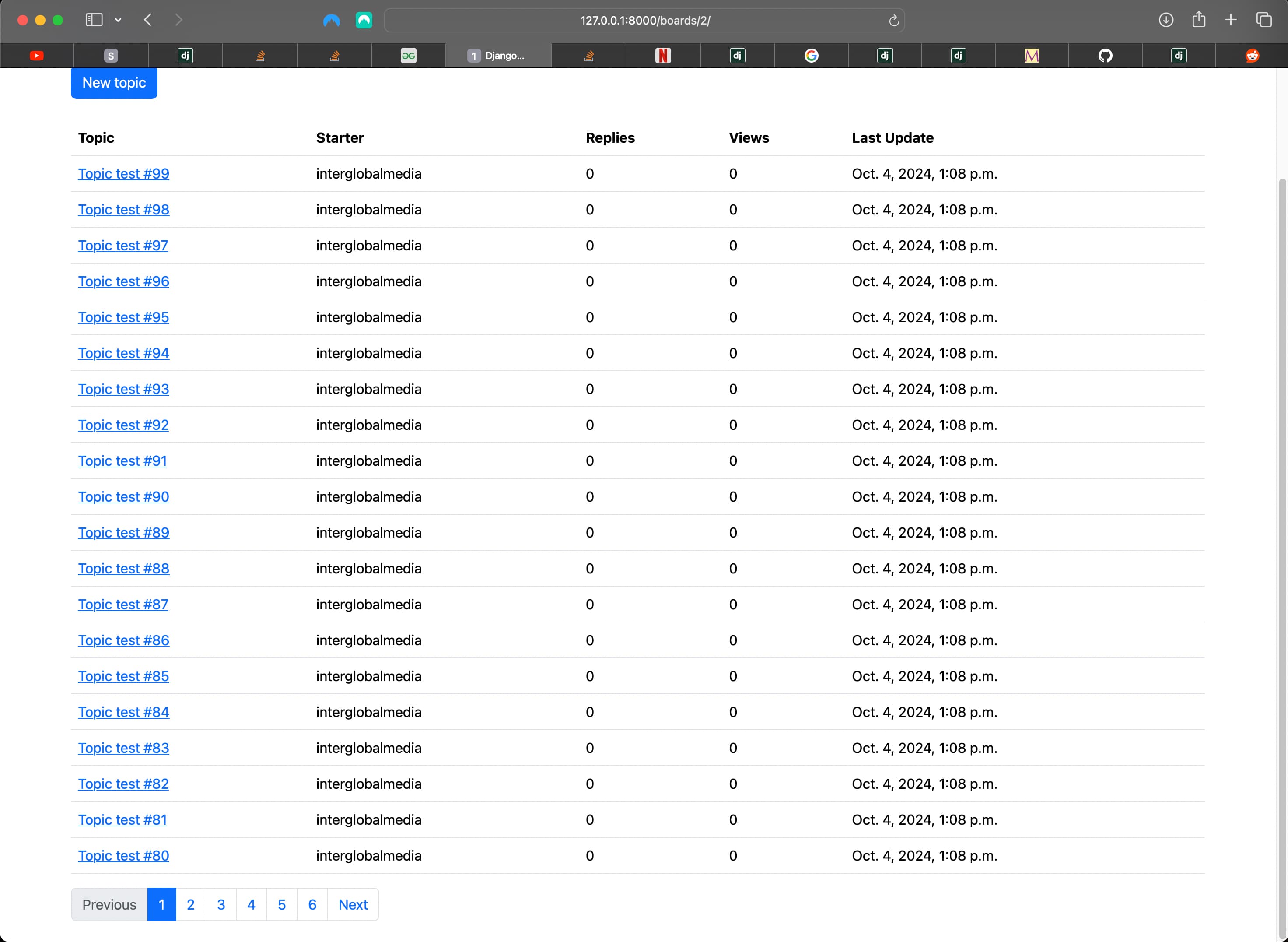Image resolution: width=1288 pixels, height=942 pixels.
Task: Open Topic test #82
Action: click(x=124, y=784)
